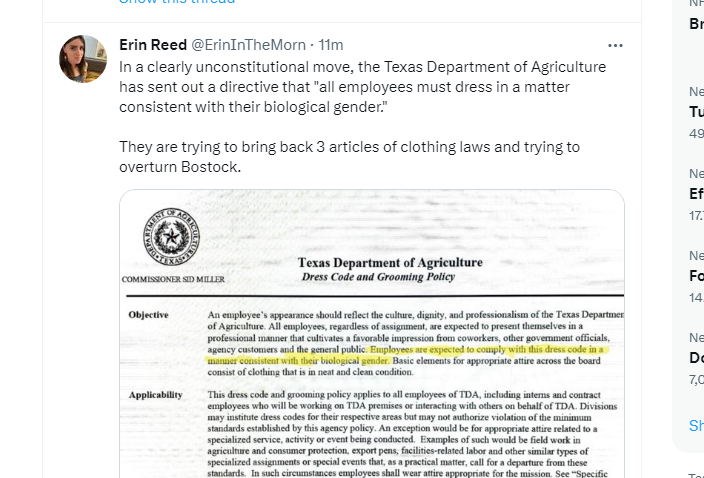This screenshot has width=704, height=478.
Task: Click the blue "Sh" show more trends link
Action: [696, 425]
